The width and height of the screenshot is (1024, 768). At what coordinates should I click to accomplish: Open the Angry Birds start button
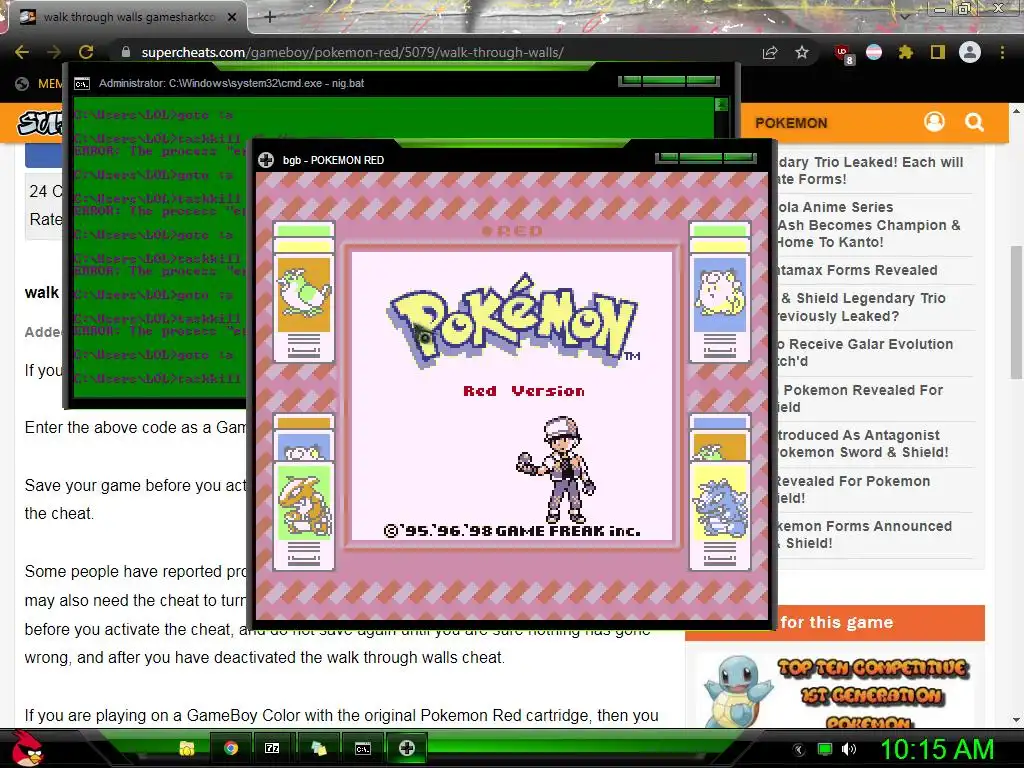[27, 748]
